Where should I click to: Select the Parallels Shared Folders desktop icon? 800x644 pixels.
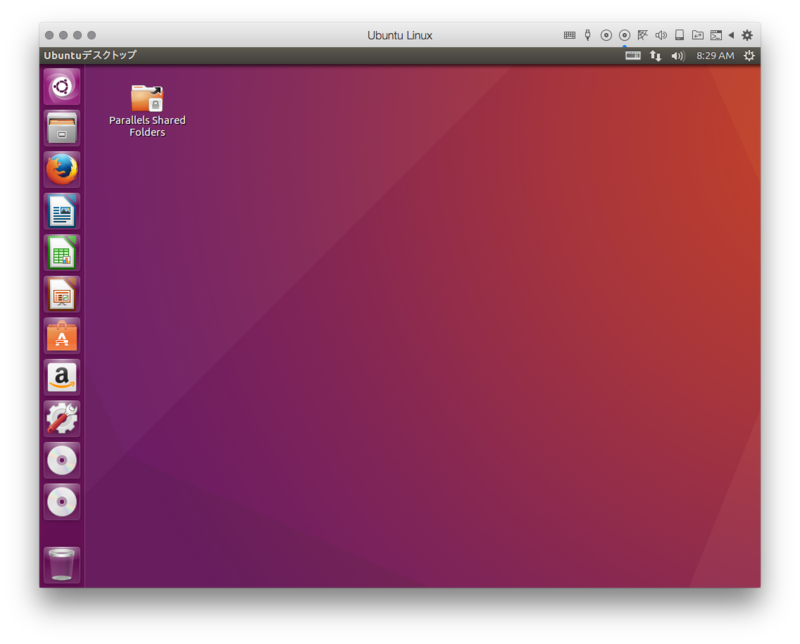[147, 110]
